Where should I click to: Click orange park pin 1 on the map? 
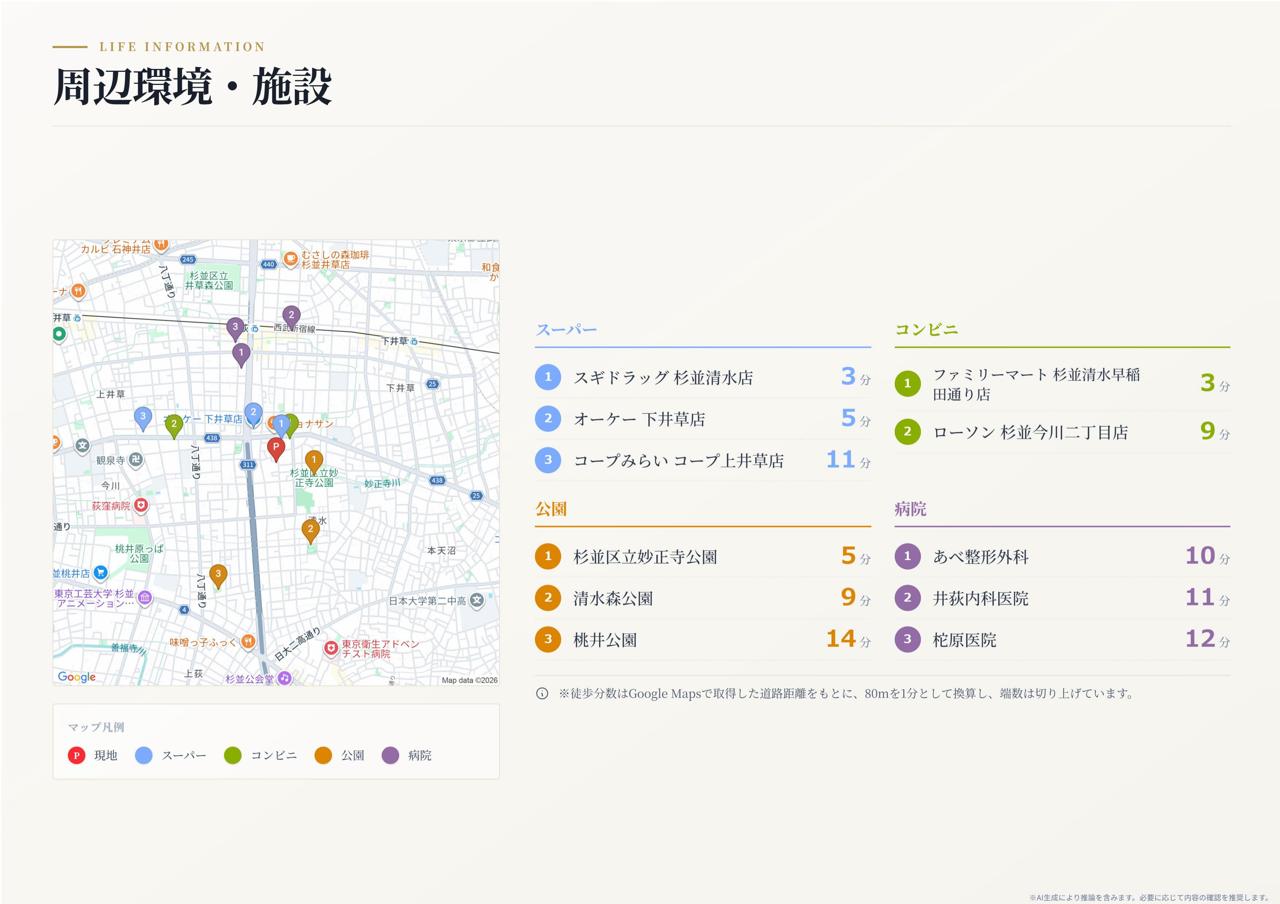tap(314, 462)
